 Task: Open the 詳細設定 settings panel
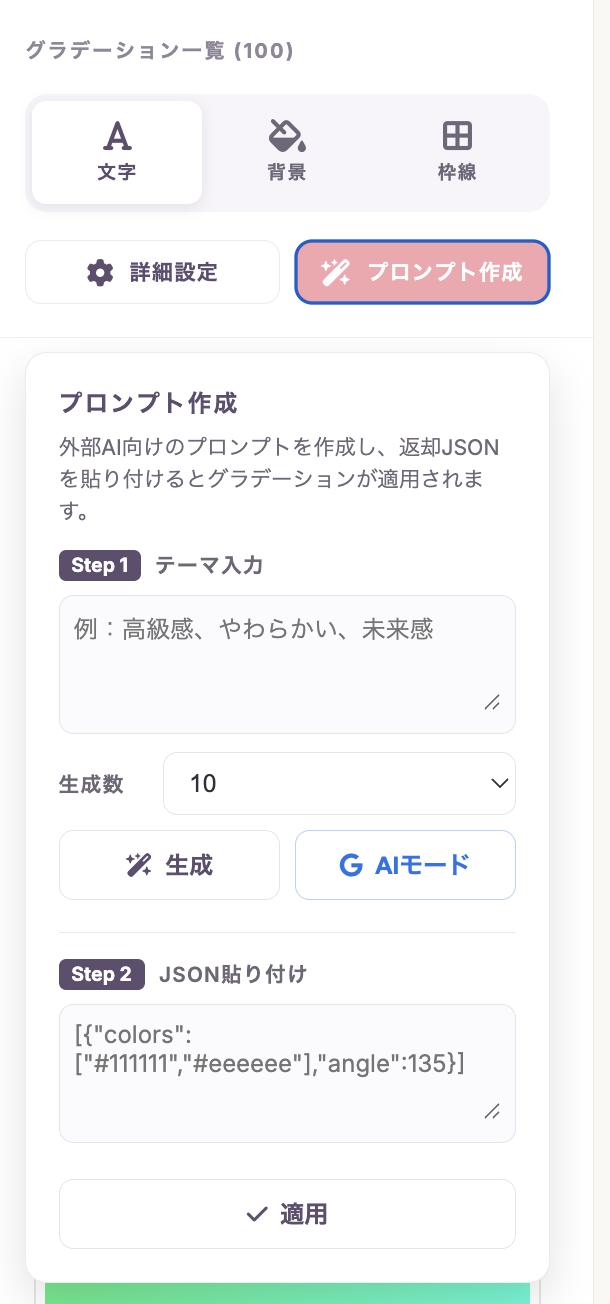click(152, 272)
